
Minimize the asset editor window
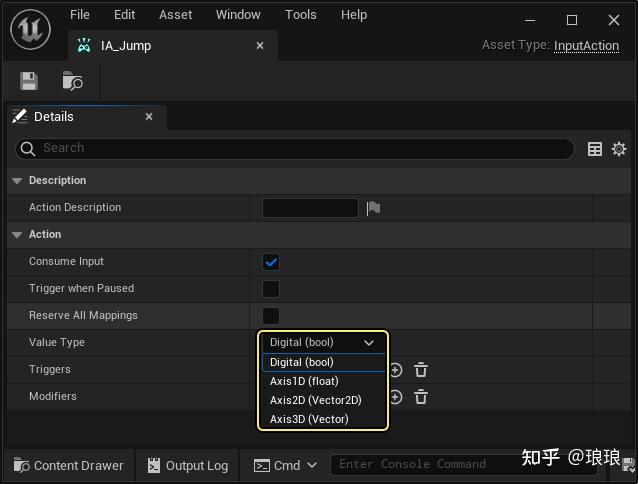pyautogui.click(x=530, y=20)
